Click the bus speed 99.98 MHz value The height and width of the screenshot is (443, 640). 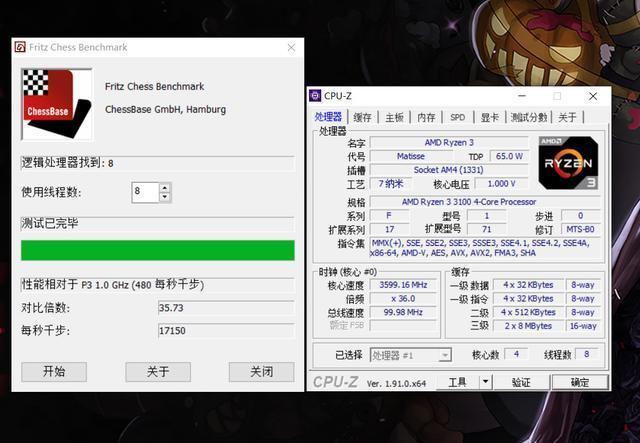(403, 312)
